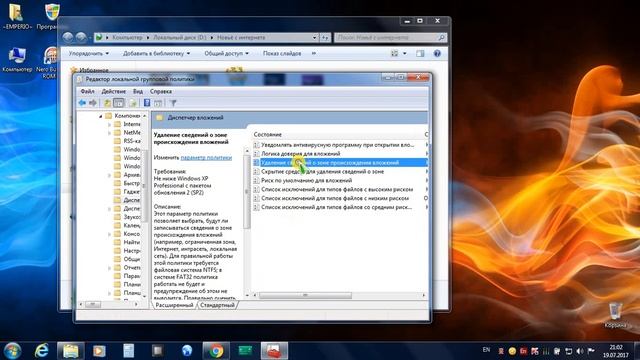
Task: Expand the Отчет tree folder arrow
Action: pyautogui.click(x=109, y=268)
